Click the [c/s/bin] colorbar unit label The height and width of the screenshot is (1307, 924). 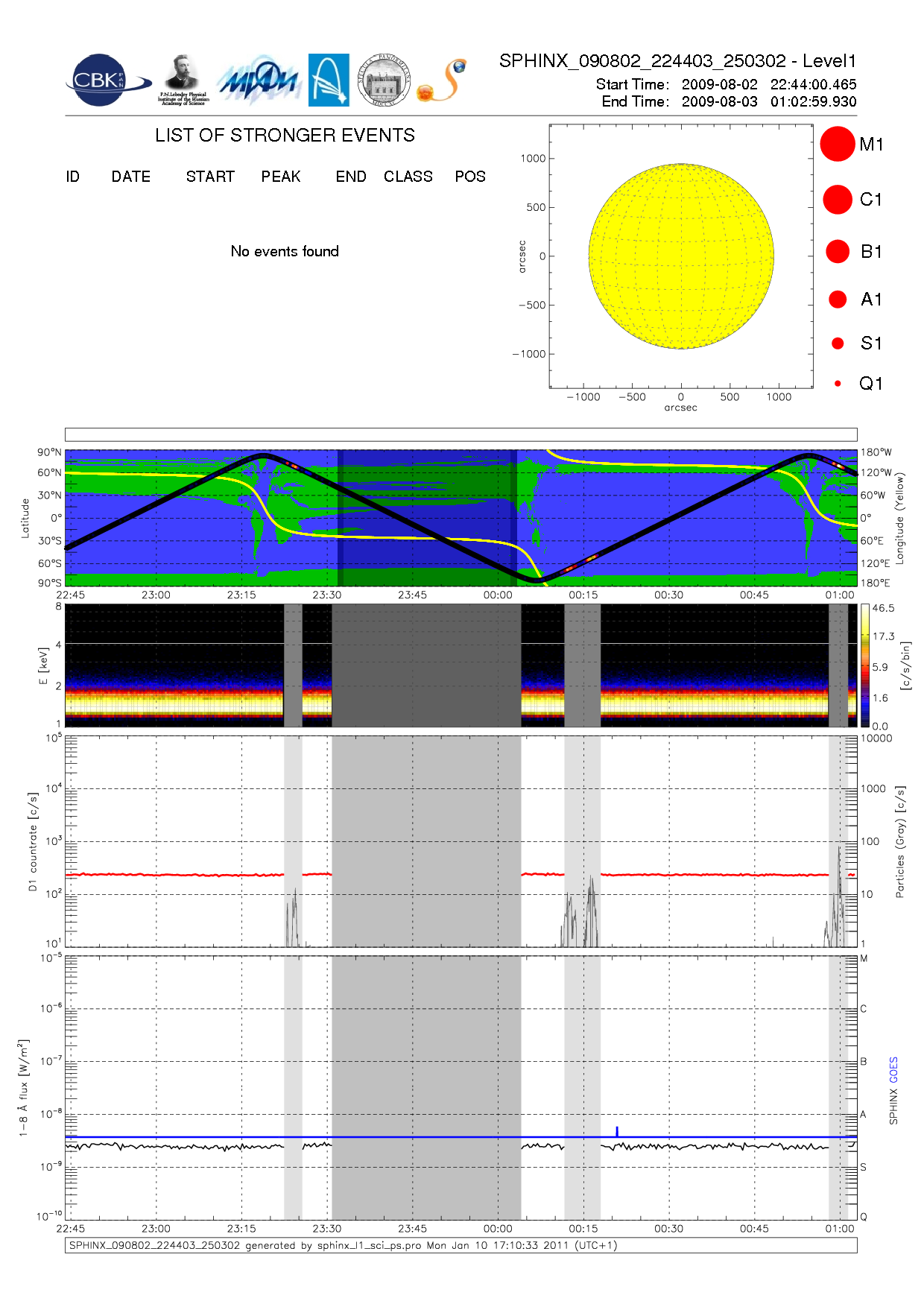pos(905,665)
